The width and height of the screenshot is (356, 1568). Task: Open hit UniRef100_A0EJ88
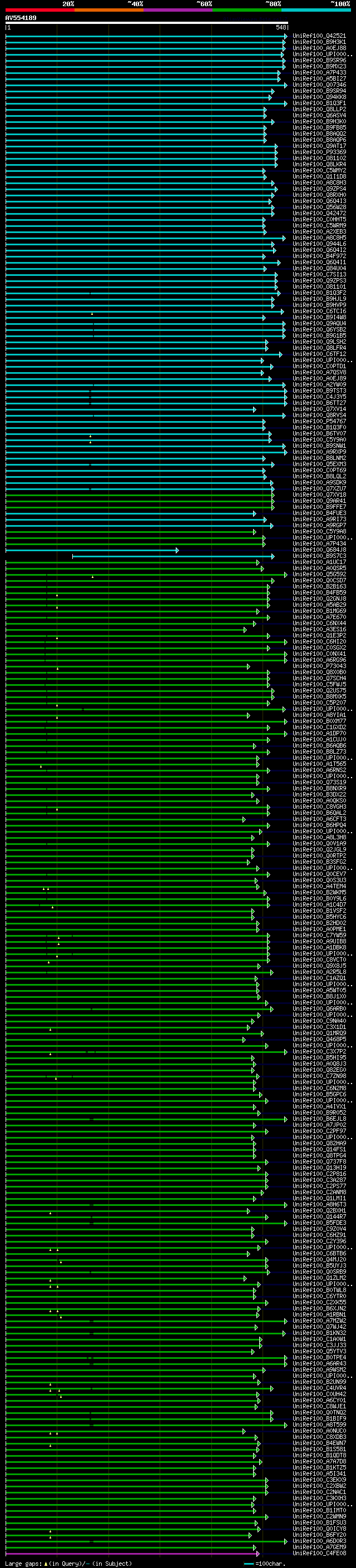[x=319, y=48]
